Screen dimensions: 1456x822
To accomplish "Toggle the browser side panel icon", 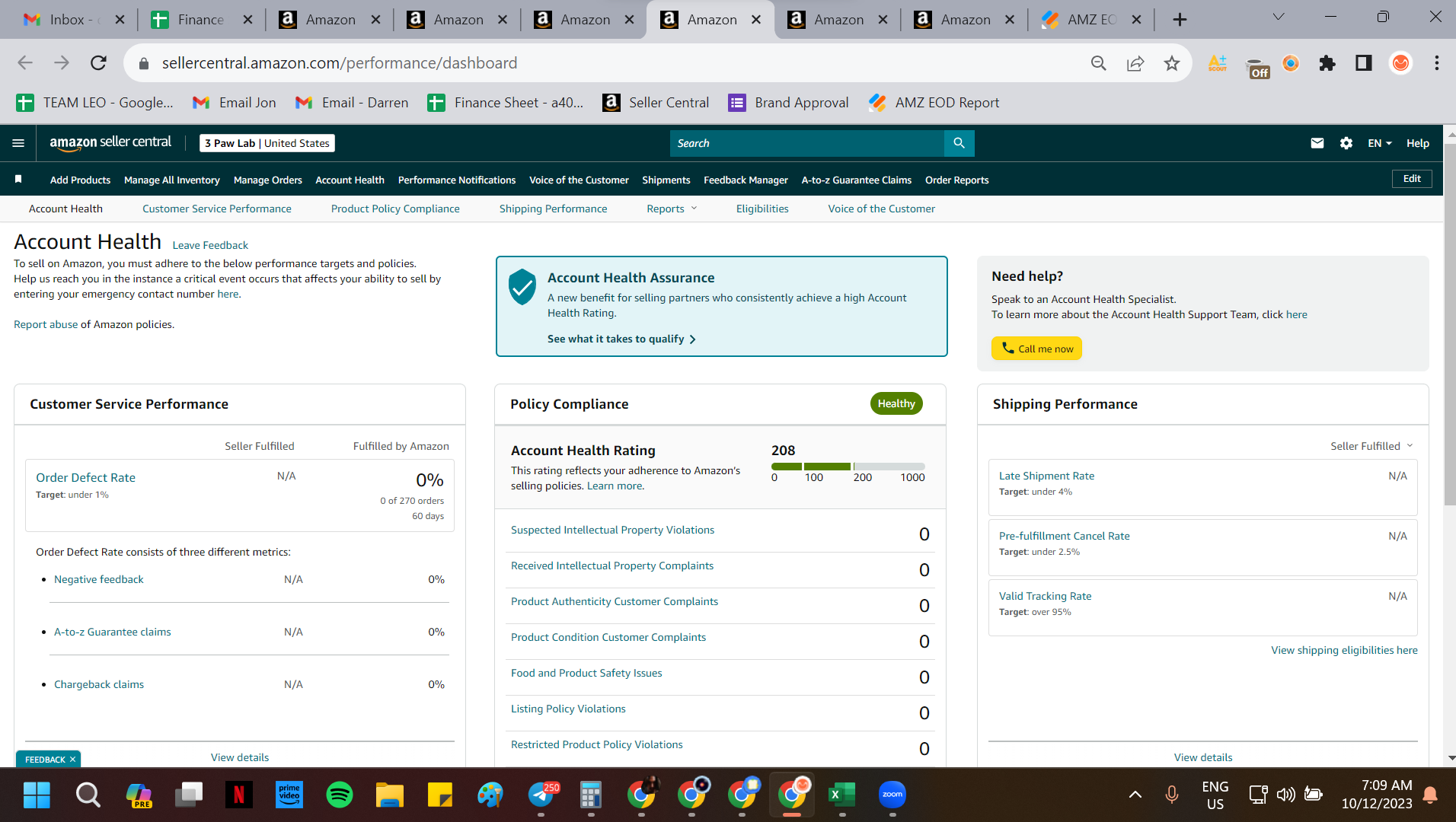I will point(1364,63).
